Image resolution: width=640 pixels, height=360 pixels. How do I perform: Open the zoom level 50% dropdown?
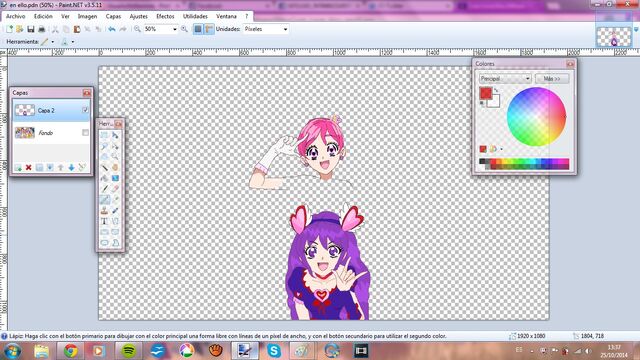175,29
